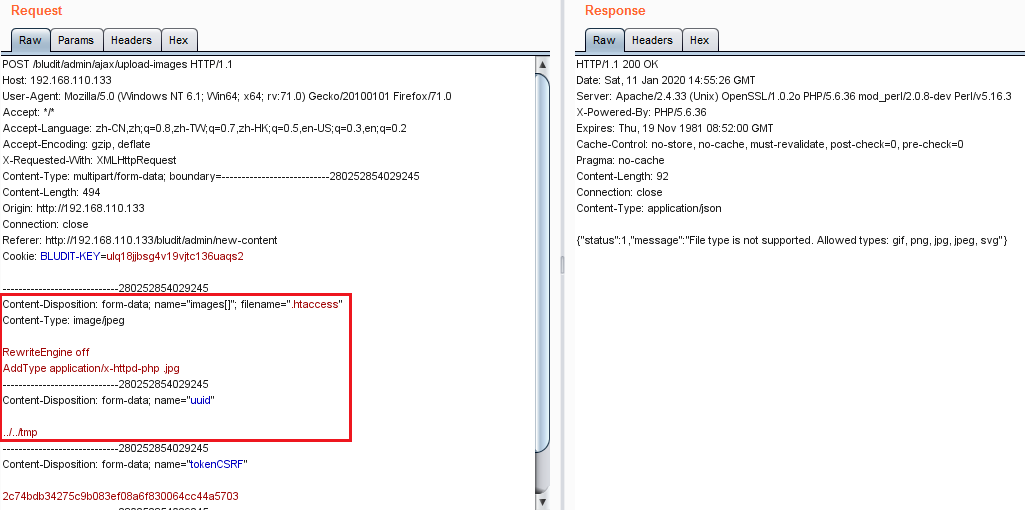The height and width of the screenshot is (510, 1025).
Task: Click the Connection: close request header
Action: 46,224
